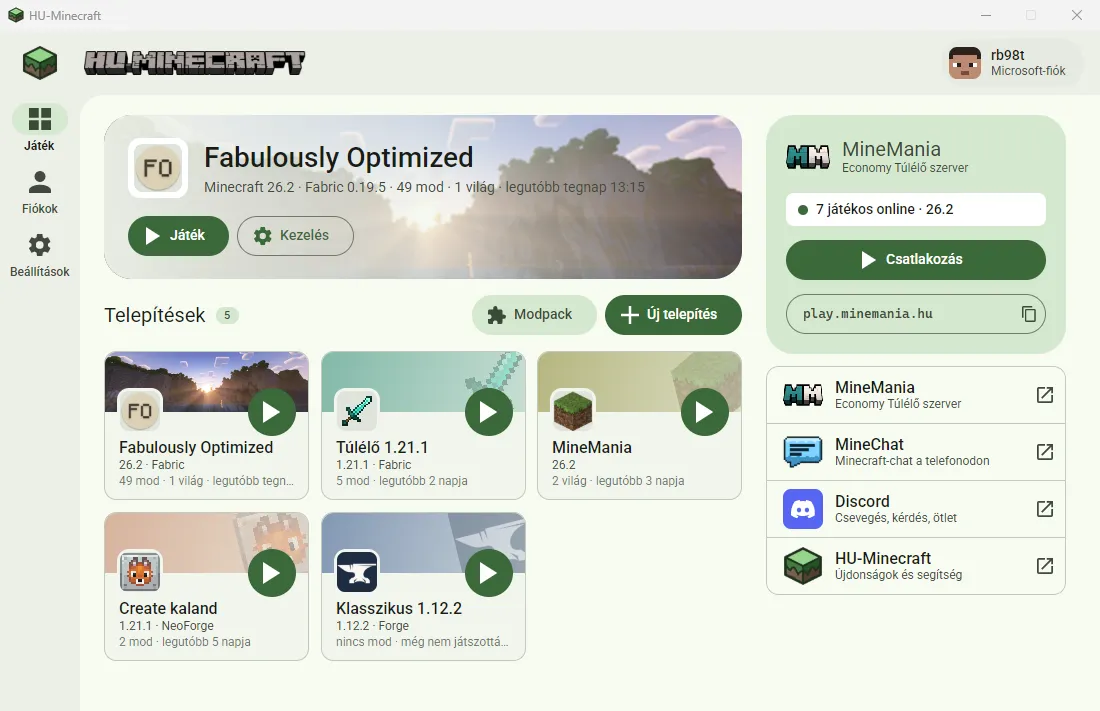Viewport: 1100px width, 711px height.
Task: Click the external-link icon on the HU-Minecraft row
Action: tap(1045, 566)
